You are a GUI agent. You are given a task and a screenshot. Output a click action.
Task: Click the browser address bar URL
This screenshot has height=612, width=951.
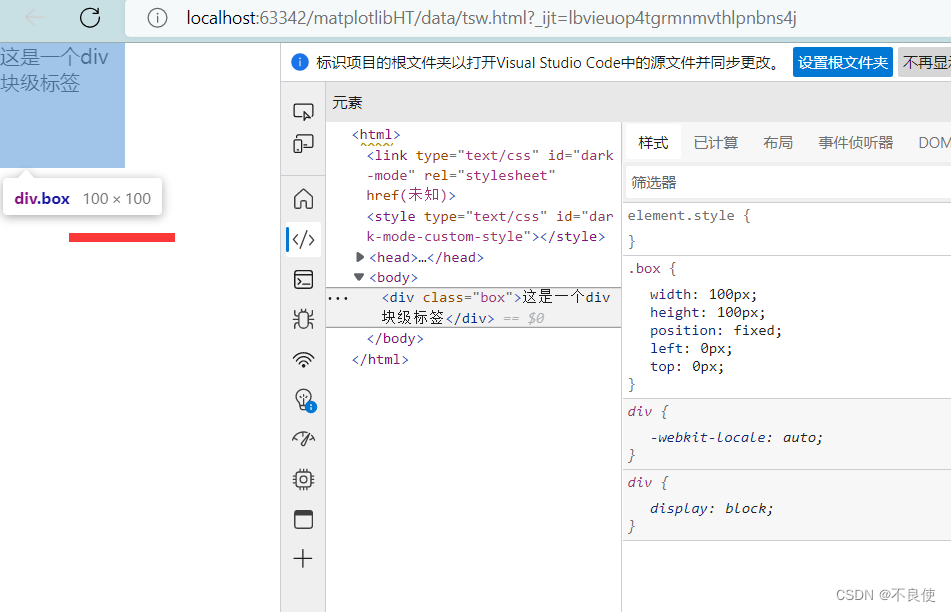[491, 18]
